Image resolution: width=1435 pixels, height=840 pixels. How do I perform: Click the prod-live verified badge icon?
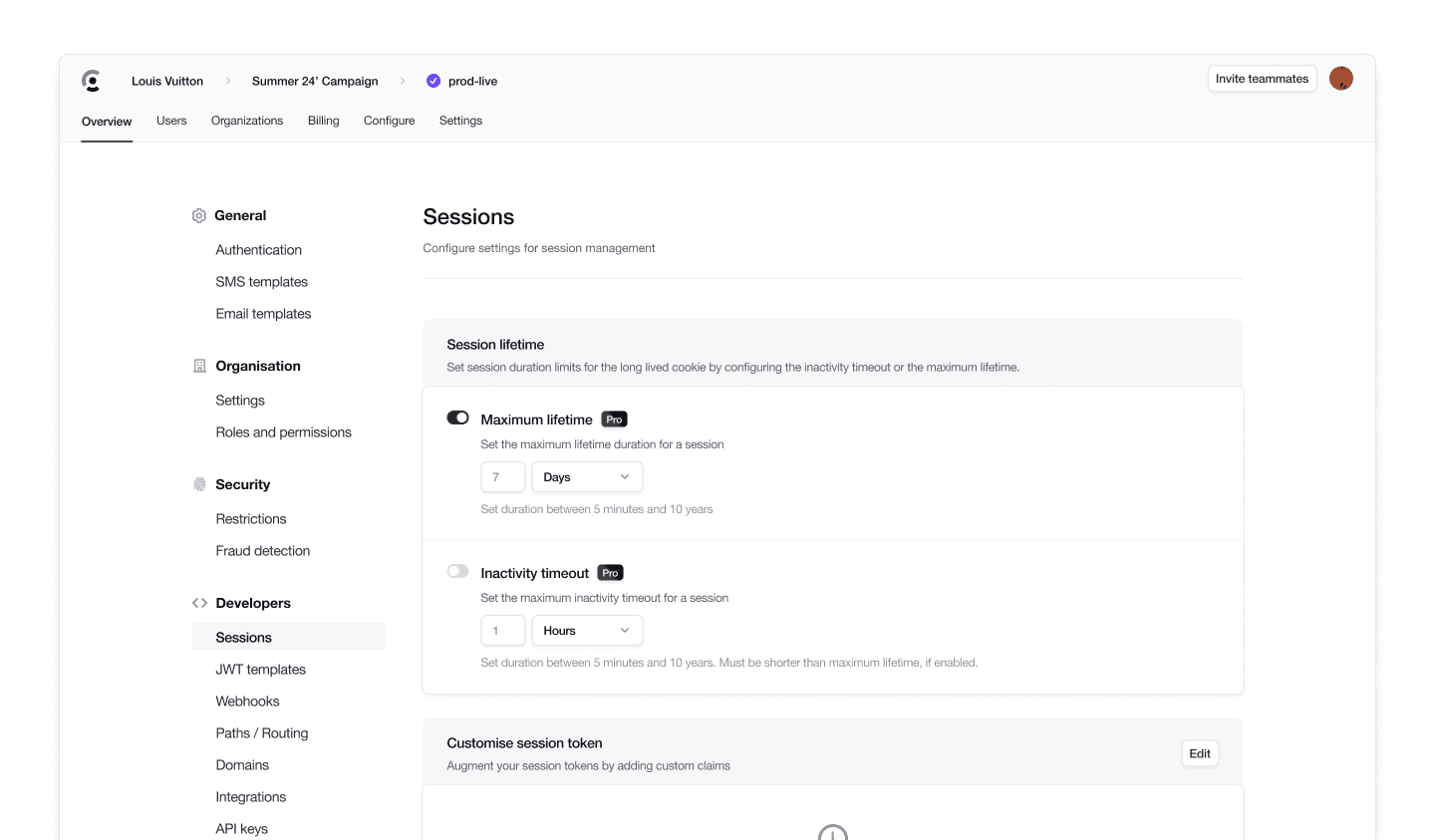[433, 81]
